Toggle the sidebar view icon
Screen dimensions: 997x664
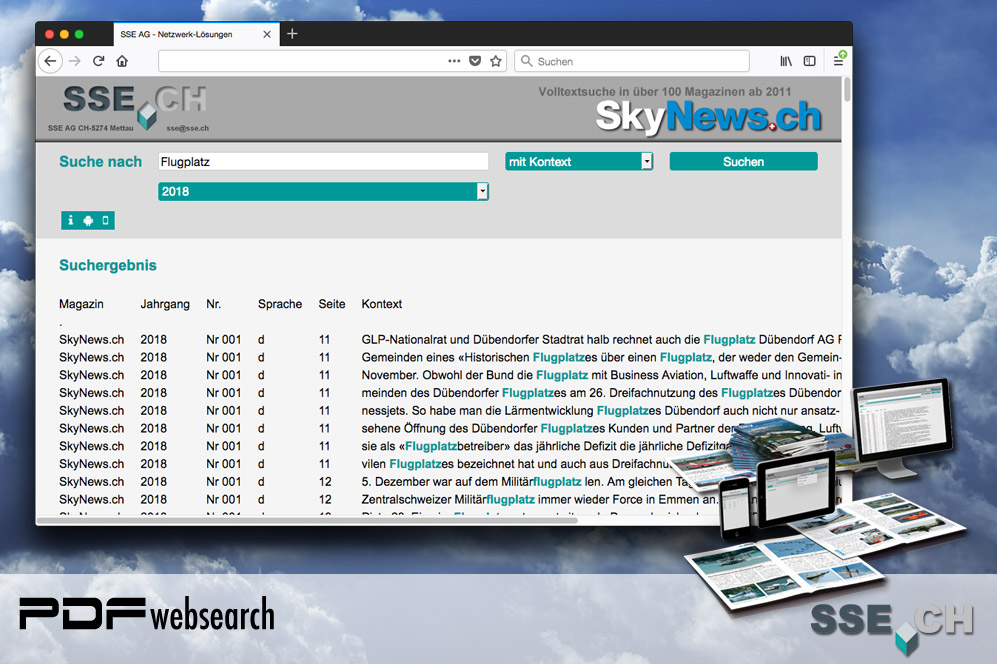coord(809,61)
